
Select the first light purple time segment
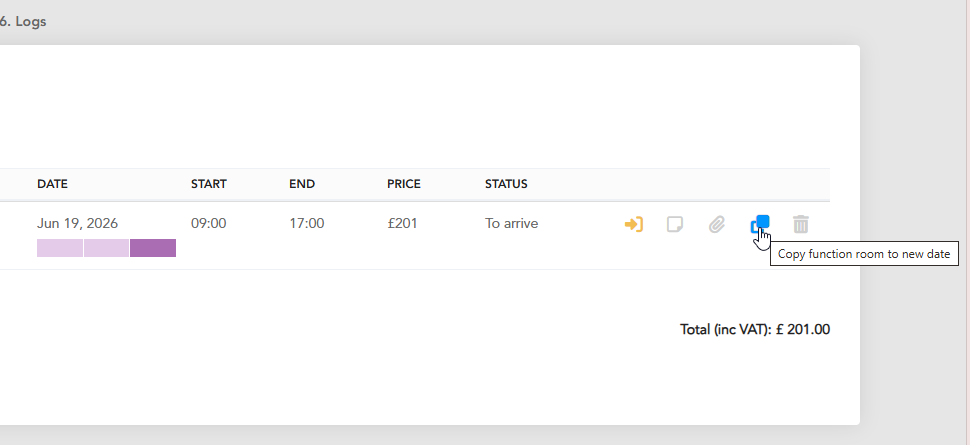(60, 248)
